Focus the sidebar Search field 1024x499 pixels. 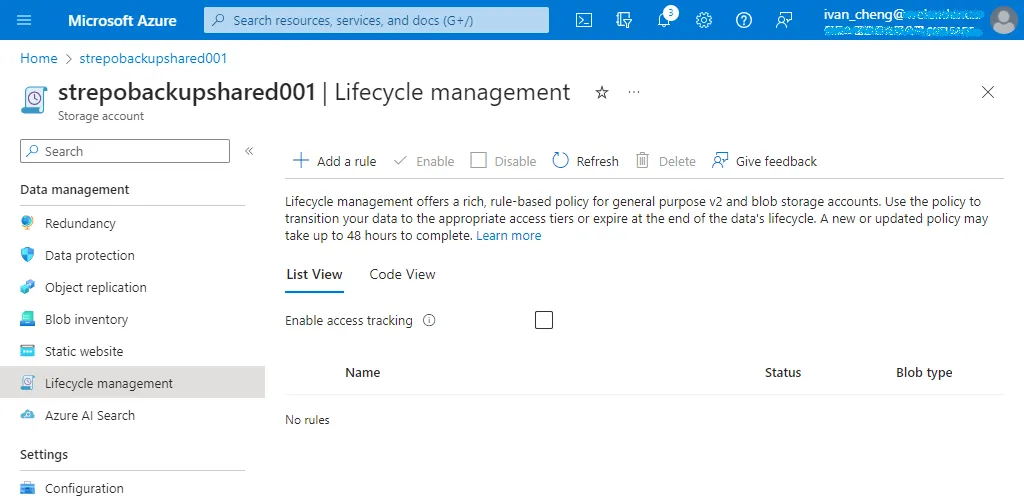[125, 151]
